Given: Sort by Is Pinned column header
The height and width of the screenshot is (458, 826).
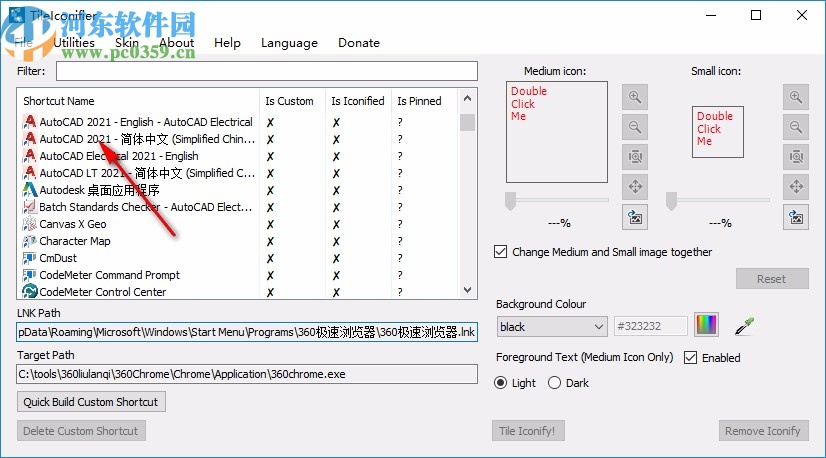Looking at the screenshot, I should (x=424, y=101).
